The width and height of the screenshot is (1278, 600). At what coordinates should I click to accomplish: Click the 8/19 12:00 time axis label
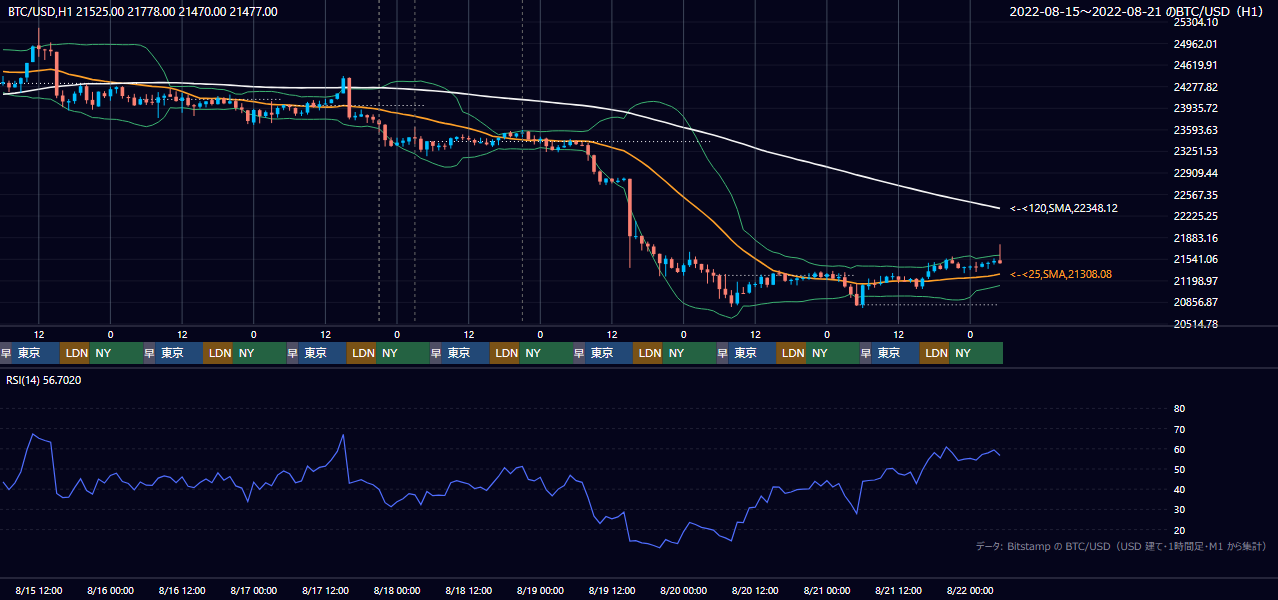[x=612, y=590]
